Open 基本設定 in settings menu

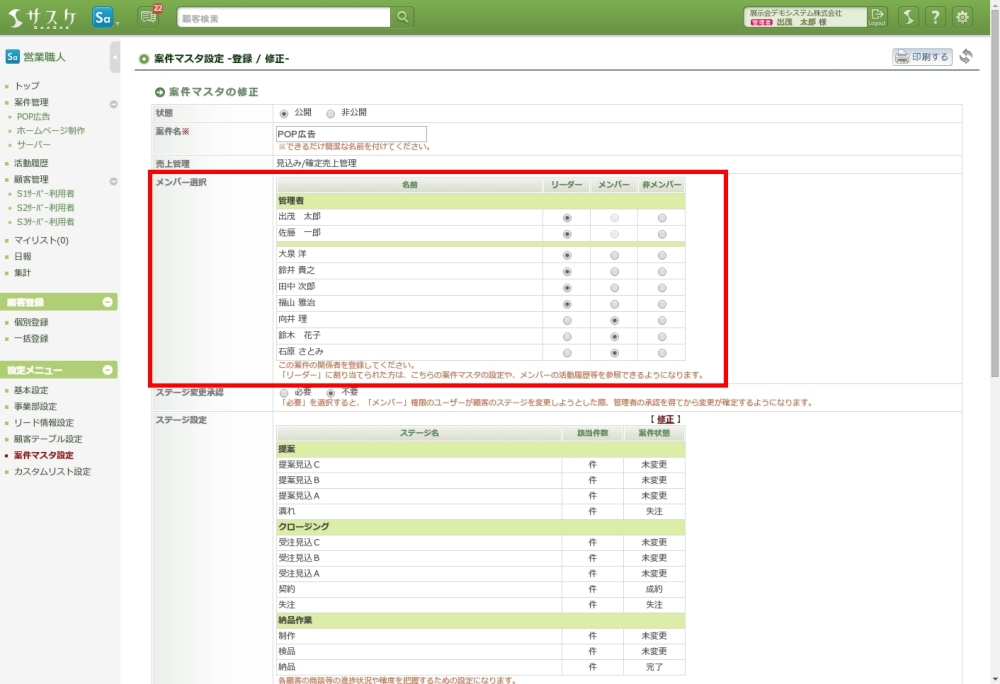(31, 390)
